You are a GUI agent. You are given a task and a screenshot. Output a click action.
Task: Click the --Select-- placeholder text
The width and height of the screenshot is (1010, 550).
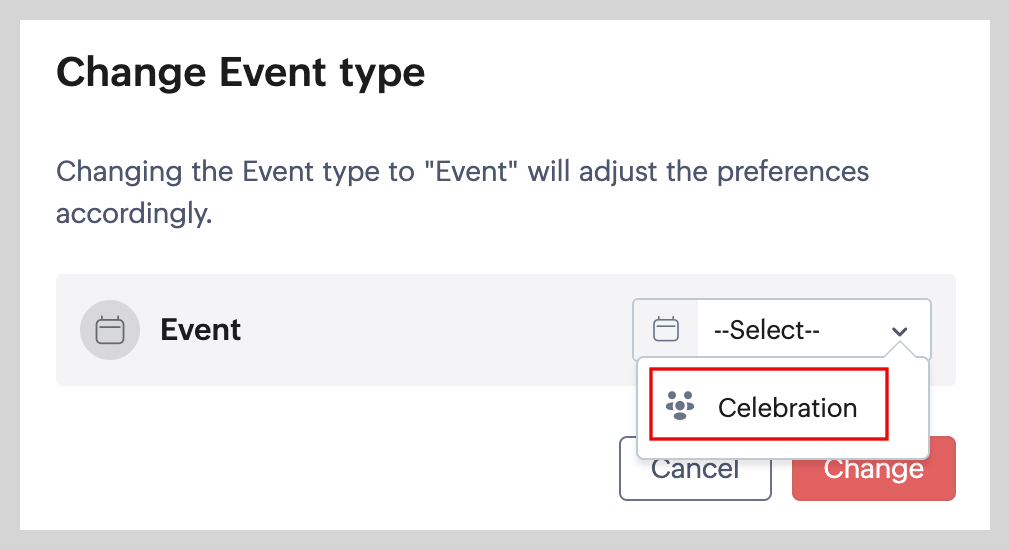766,330
